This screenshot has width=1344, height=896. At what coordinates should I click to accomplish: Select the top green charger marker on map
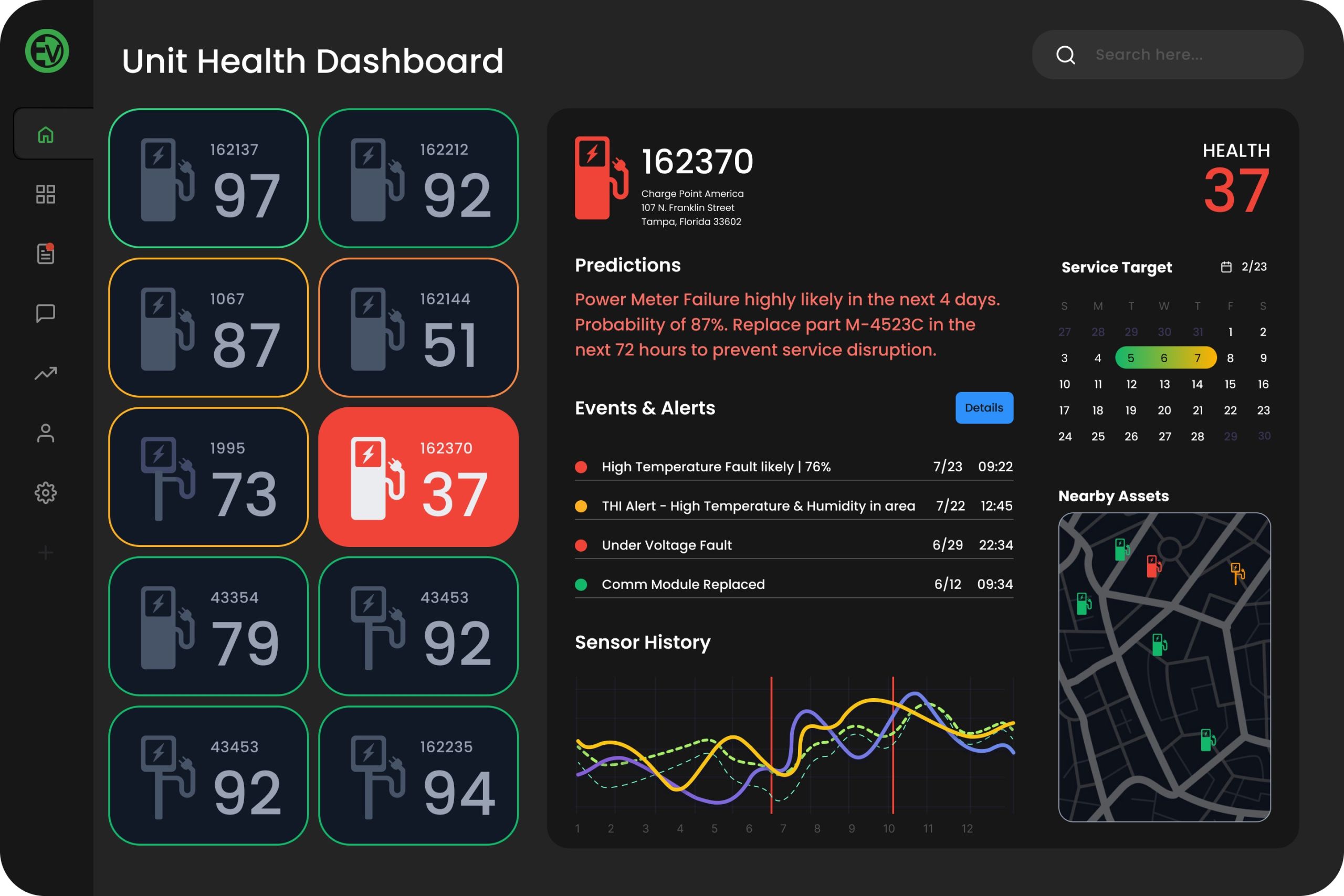[x=1122, y=550]
